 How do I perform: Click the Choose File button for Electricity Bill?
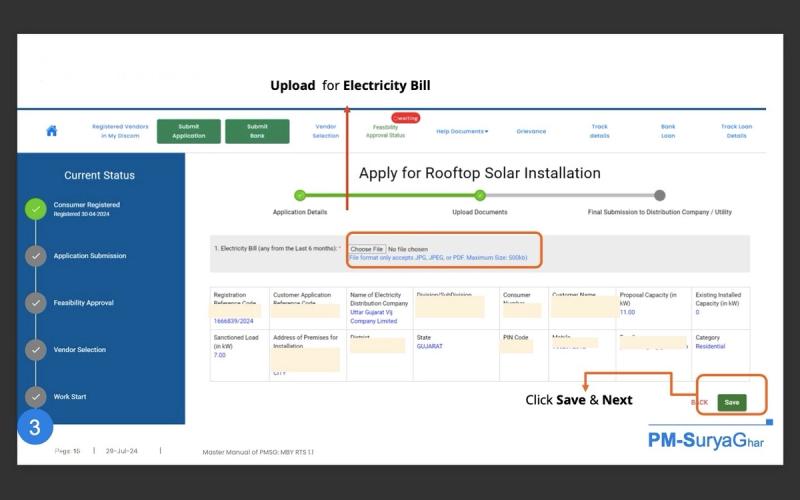tap(367, 249)
